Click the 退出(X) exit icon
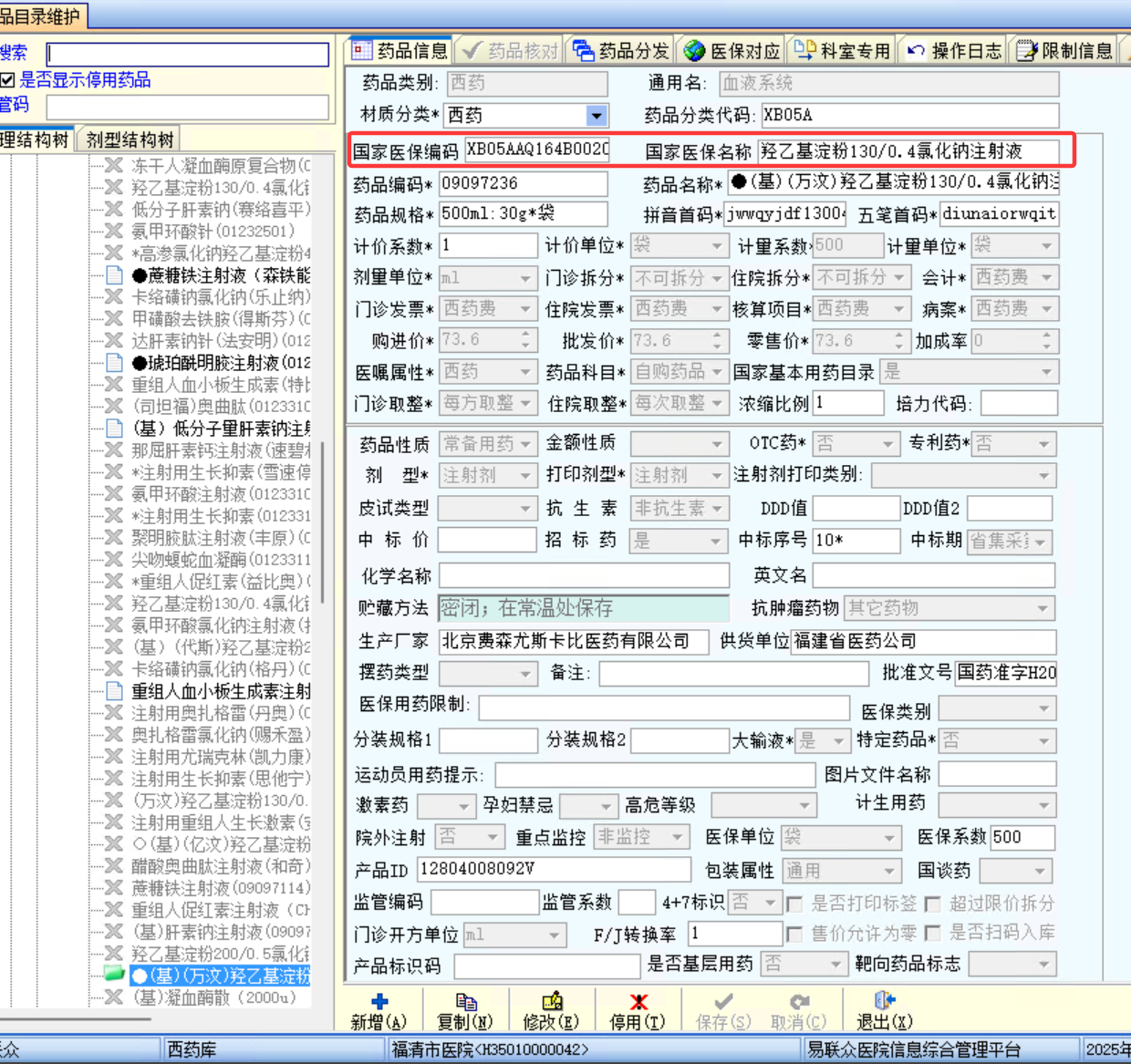Image resolution: width=1131 pixels, height=1064 pixels. (884, 1001)
